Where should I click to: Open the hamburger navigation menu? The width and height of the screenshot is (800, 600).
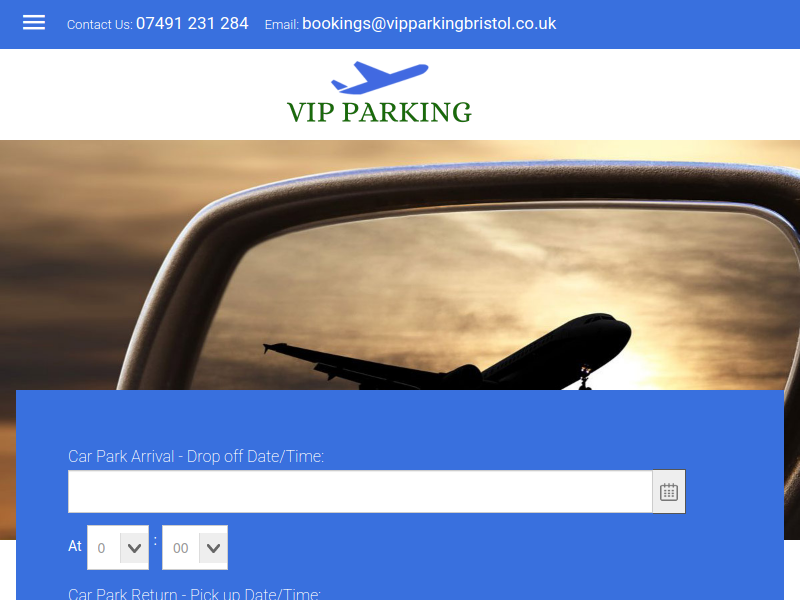point(34,22)
